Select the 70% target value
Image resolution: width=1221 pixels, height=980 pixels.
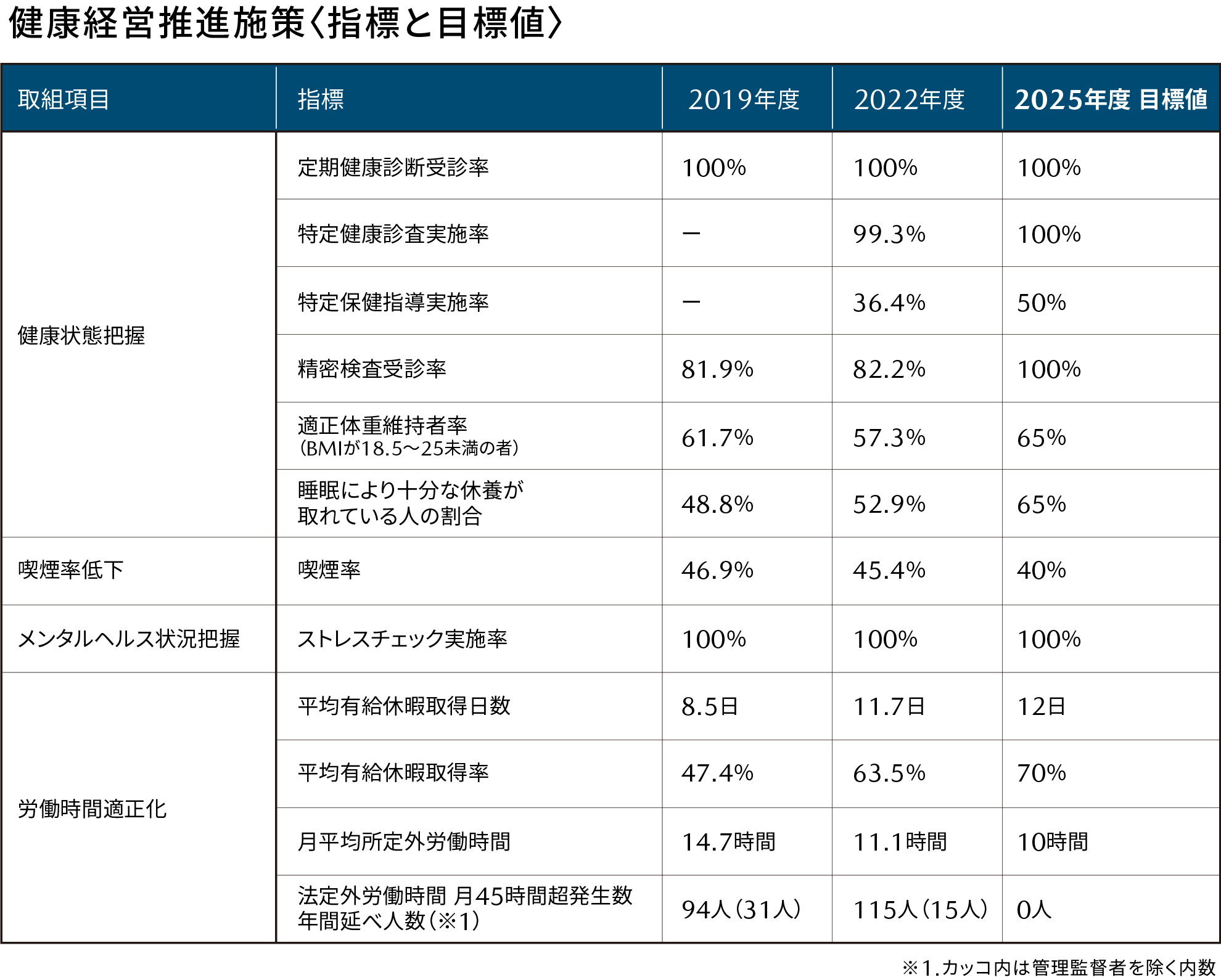click(x=1042, y=773)
